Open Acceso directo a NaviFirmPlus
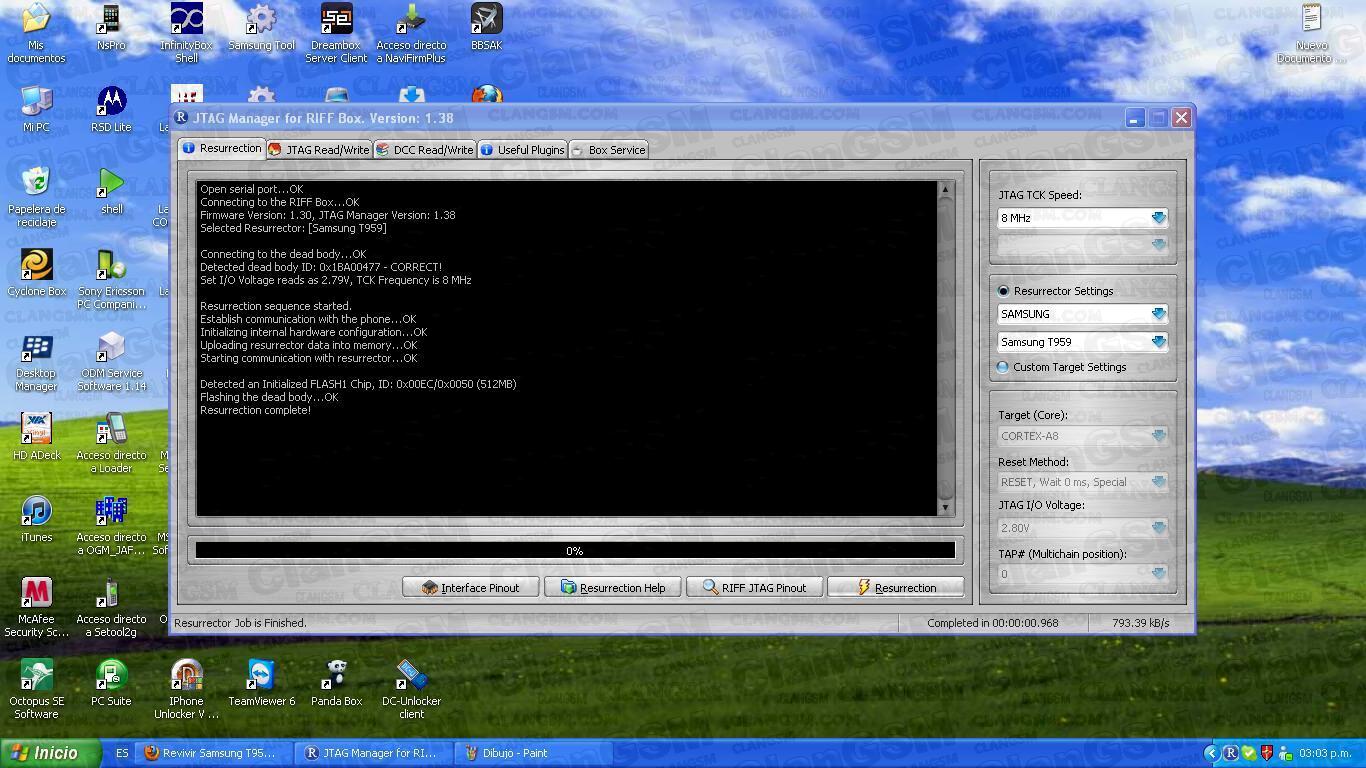Screen dimensions: 1366x768 point(411,33)
